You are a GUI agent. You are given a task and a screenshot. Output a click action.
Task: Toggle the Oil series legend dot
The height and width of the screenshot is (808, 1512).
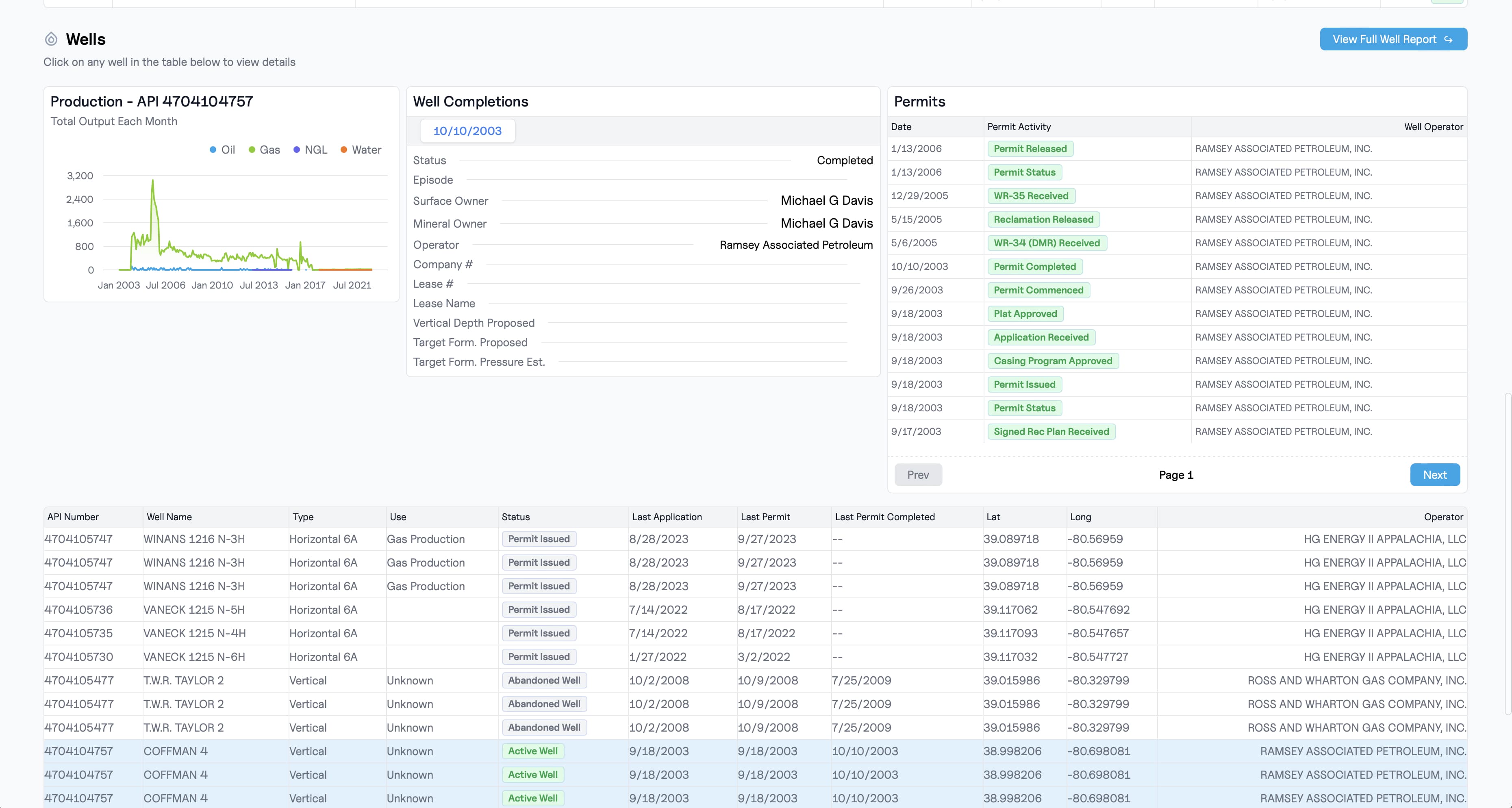pyautogui.click(x=213, y=150)
